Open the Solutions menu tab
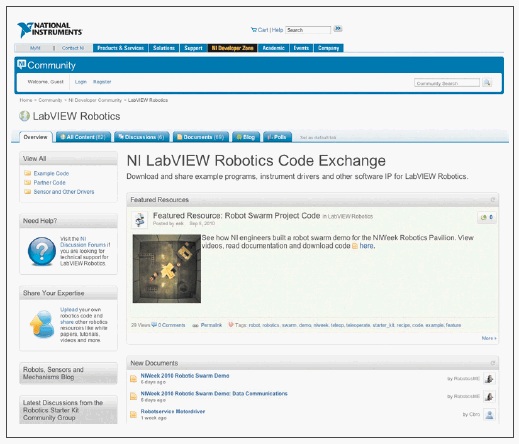This screenshot has width=519, height=444. [164, 48]
